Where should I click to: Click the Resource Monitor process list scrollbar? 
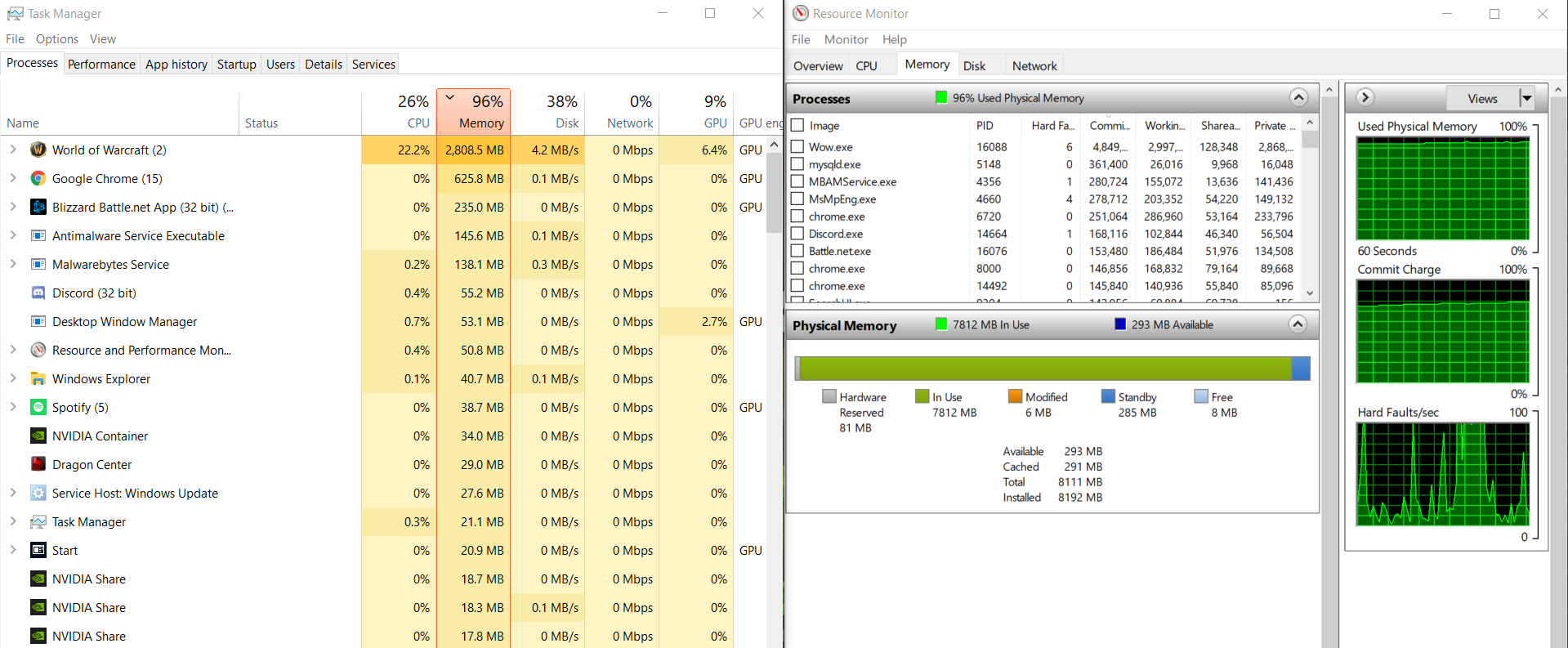tap(1310, 208)
